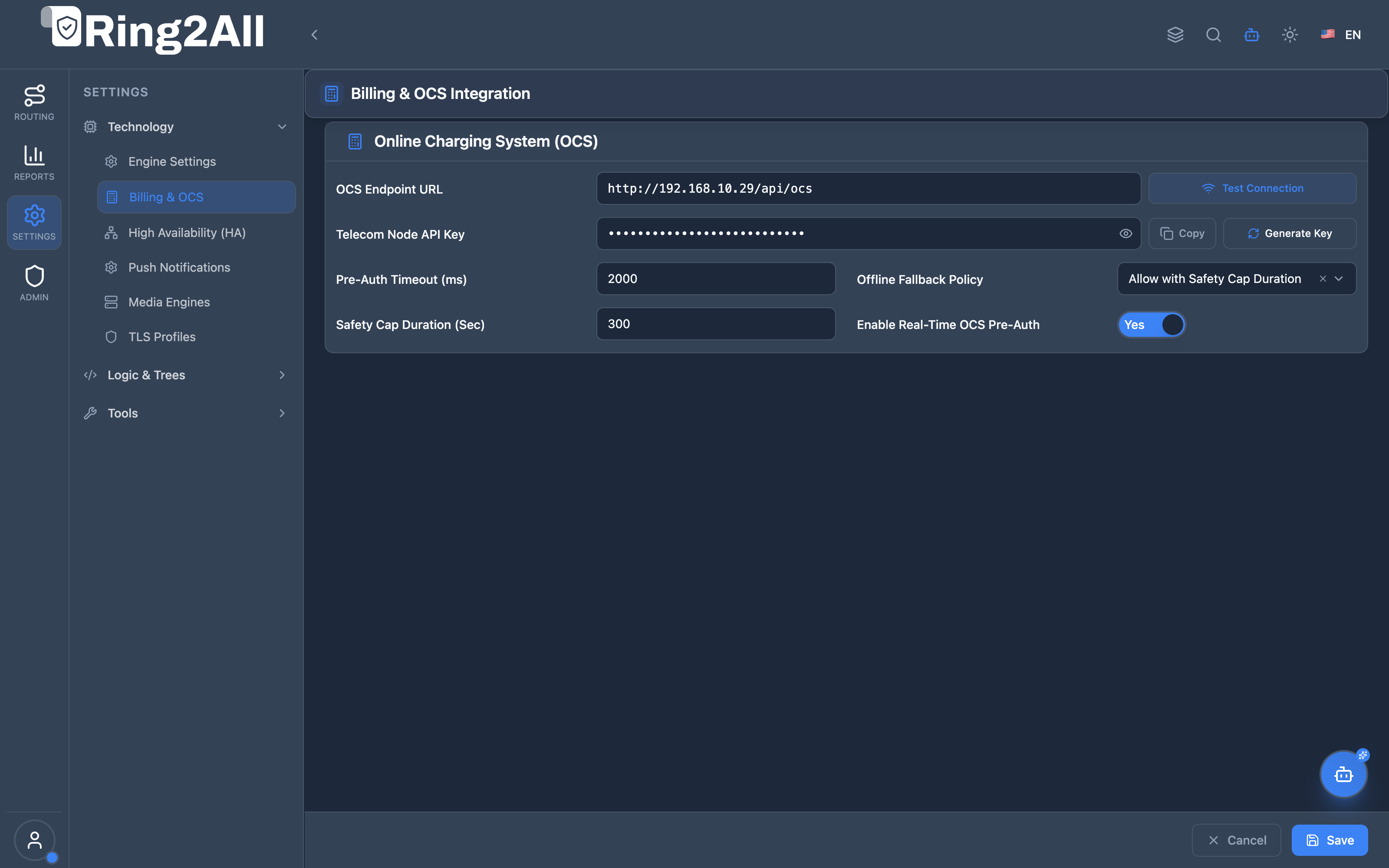Click the Generate Key button
Image resolution: width=1389 pixels, height=868 pixels.
[1289, 233]
